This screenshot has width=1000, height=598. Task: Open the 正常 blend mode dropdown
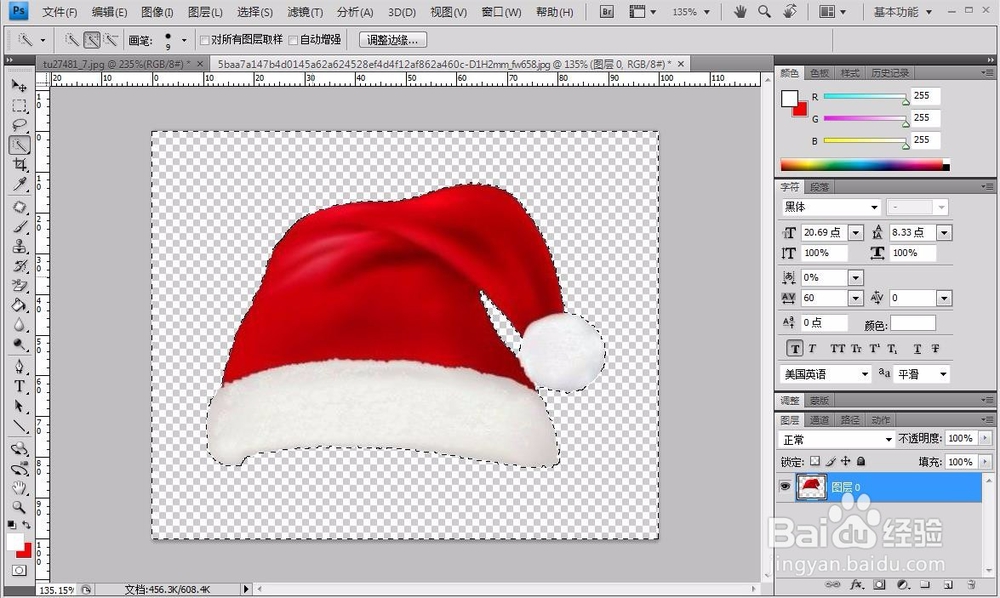[x=888, y=439]
